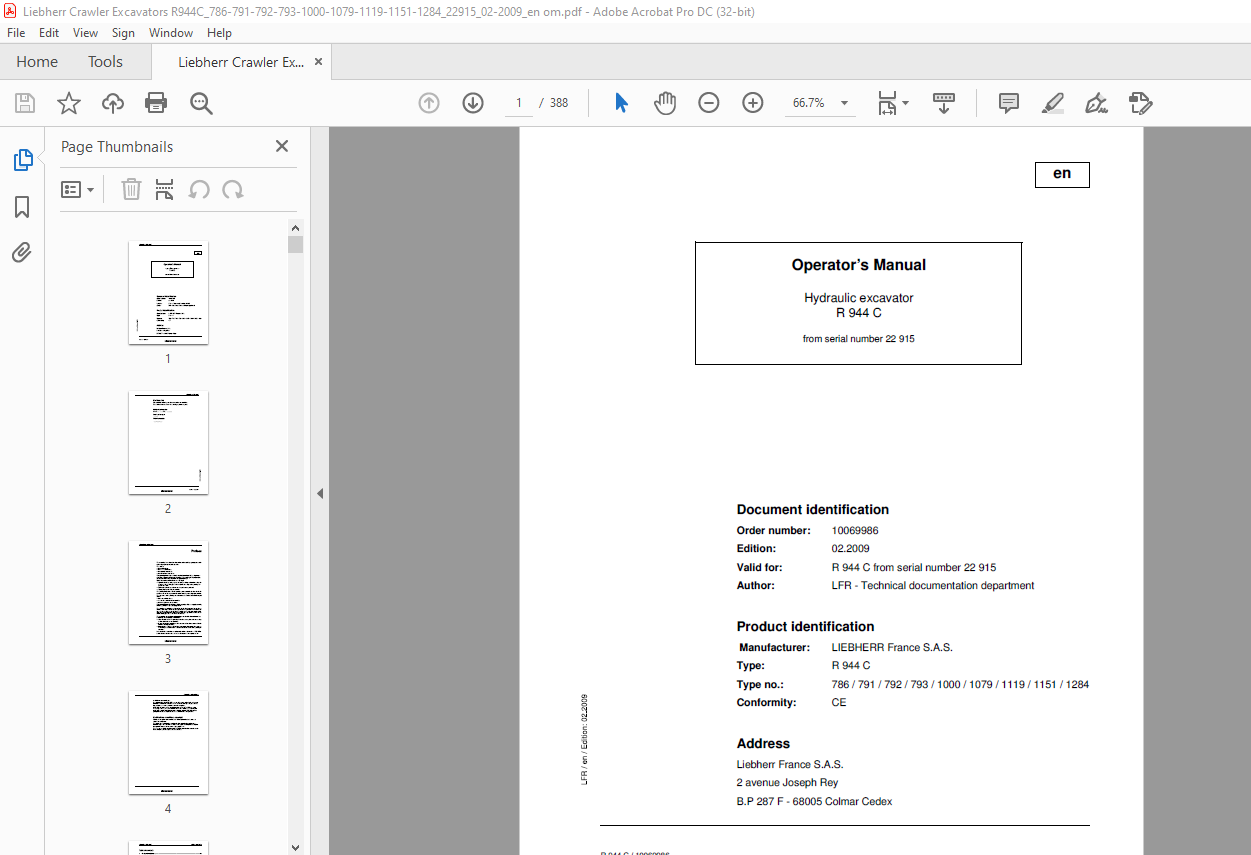Click the read mode scroll icon
Screen dimensions: 1251x855
(944, 103)
